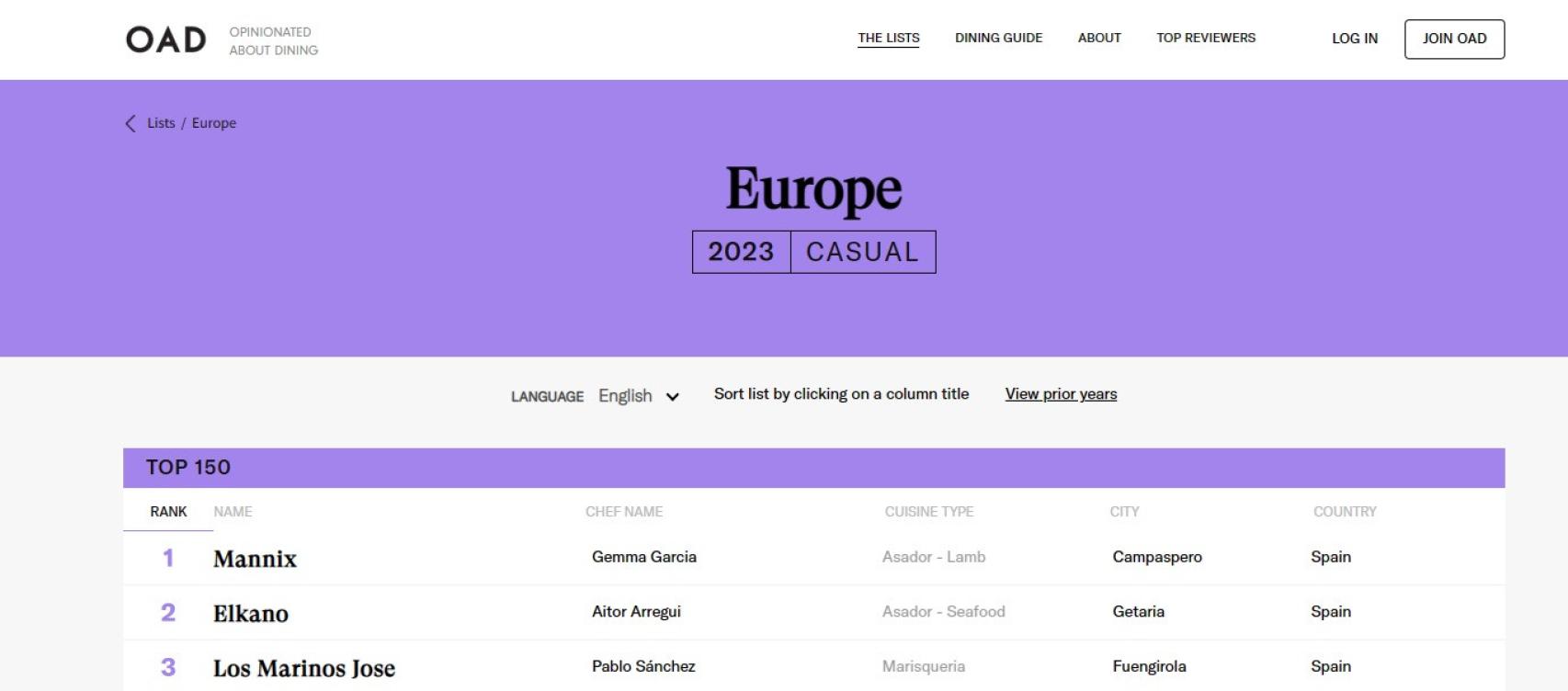This screenshot has height=691, width=1568.
Task: Click the Europe breadcrumb link
Action: click(214, 123)
